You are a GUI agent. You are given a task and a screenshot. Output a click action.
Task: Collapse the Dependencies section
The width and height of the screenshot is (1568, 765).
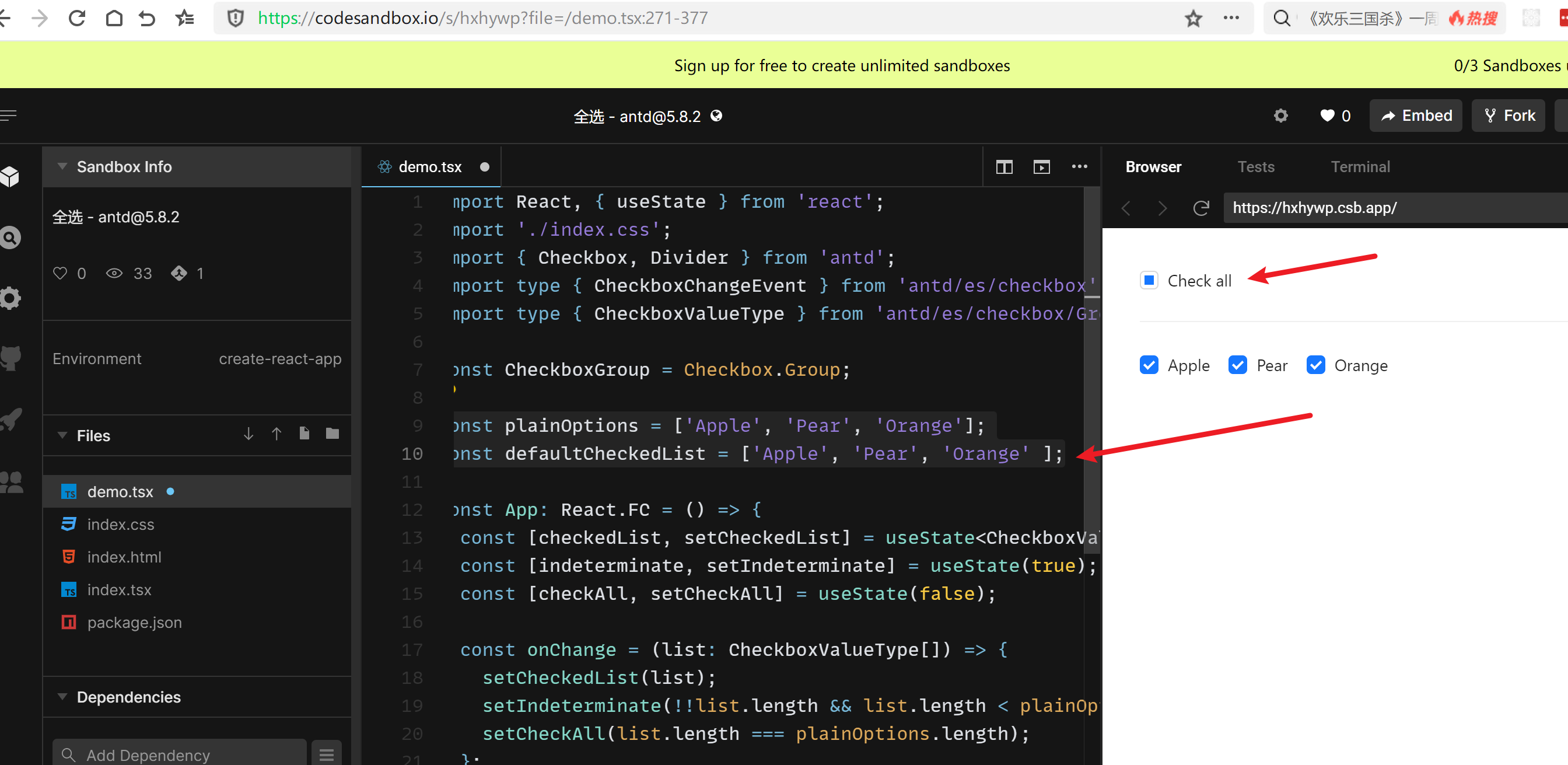pos(62,697)
